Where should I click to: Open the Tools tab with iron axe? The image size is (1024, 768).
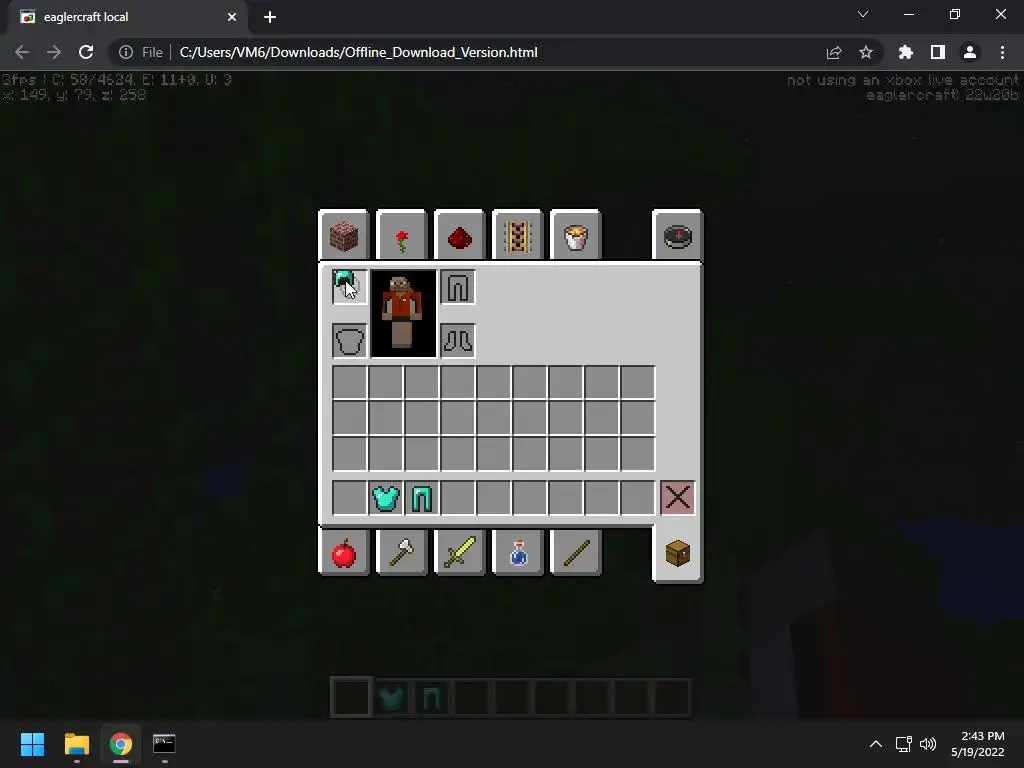point(402,552)
